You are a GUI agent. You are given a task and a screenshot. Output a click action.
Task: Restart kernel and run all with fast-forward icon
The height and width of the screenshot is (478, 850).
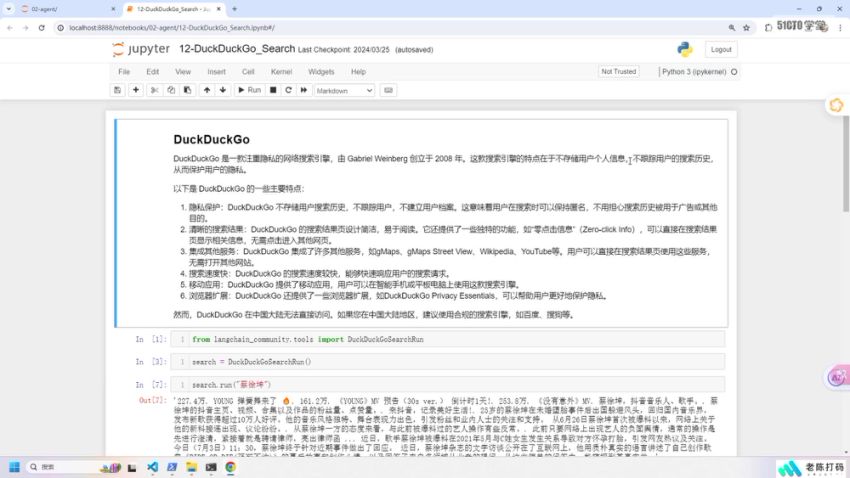click(x=304, y=91)
